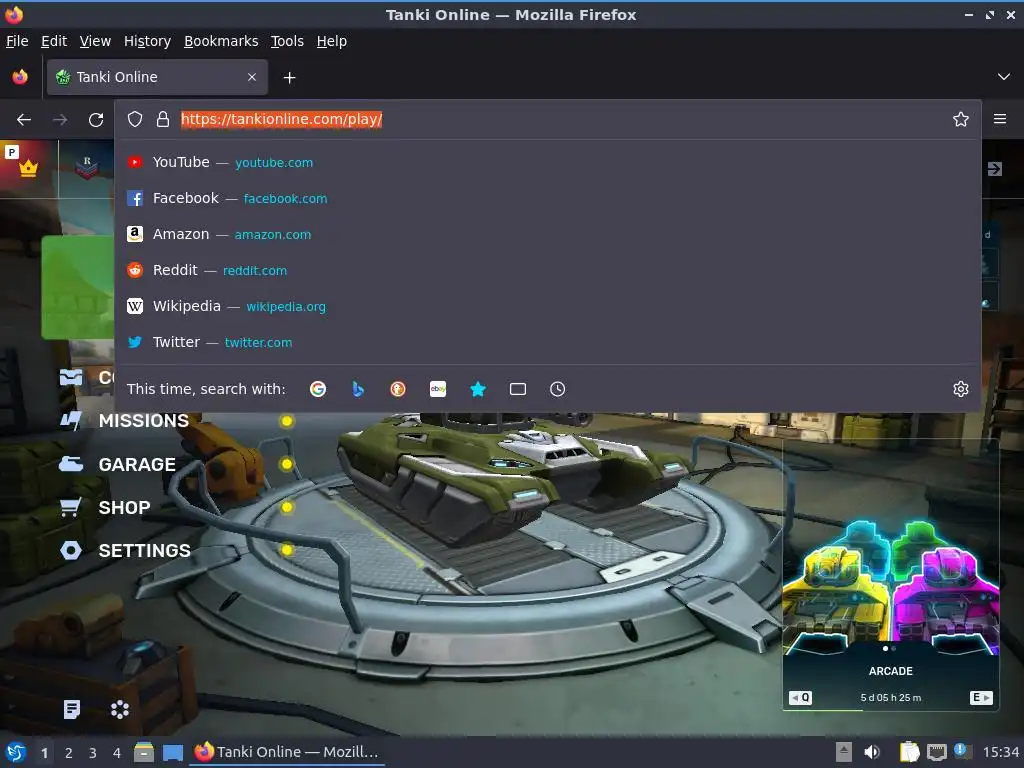Image resolution: width=1024 pixels, height=768 pixels.
Task: Open the Bookmarks menu
Action: coord(221,41)
